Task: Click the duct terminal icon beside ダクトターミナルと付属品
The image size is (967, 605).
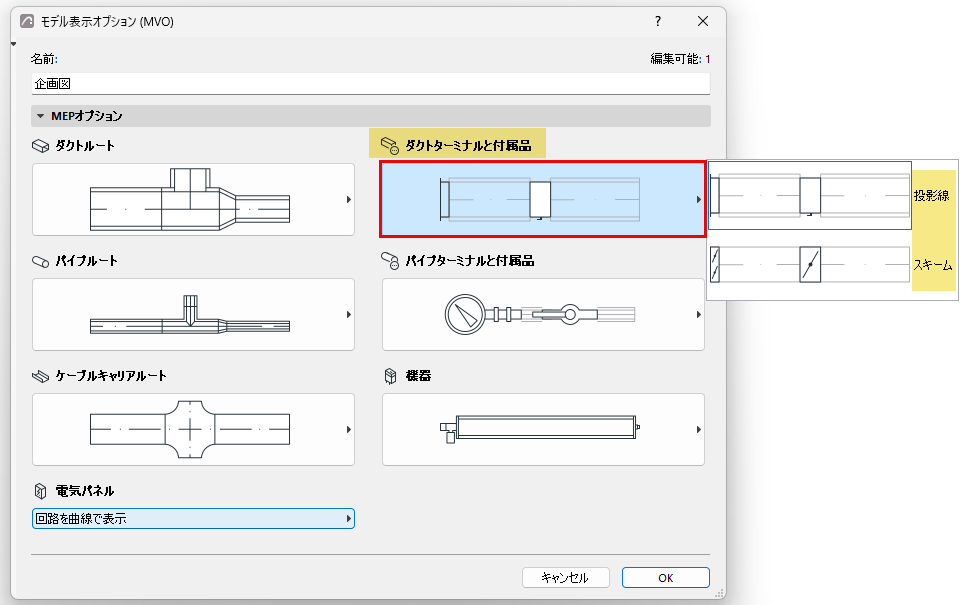Action: tap(390, 146)
